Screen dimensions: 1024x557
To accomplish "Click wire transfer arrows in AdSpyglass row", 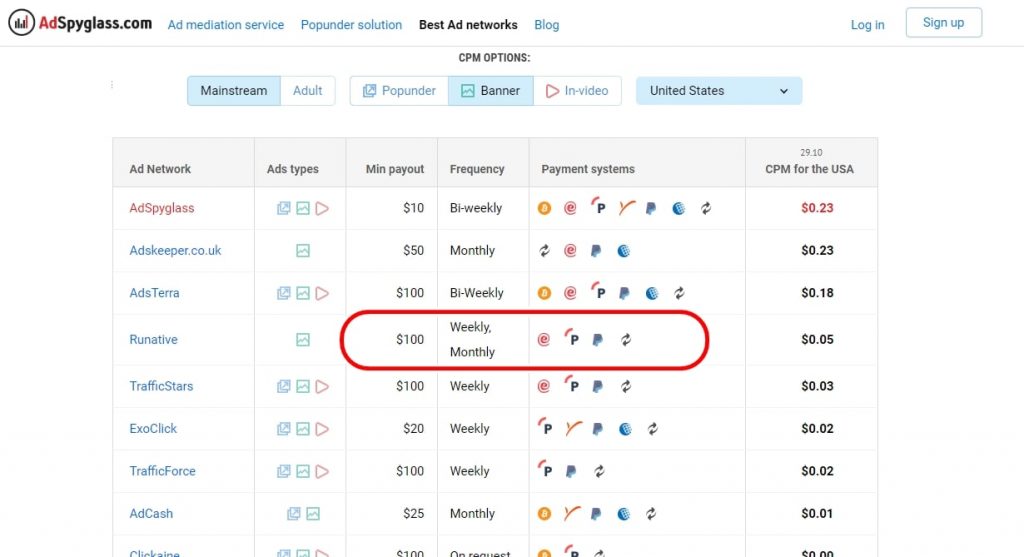I will coord(706,208).
